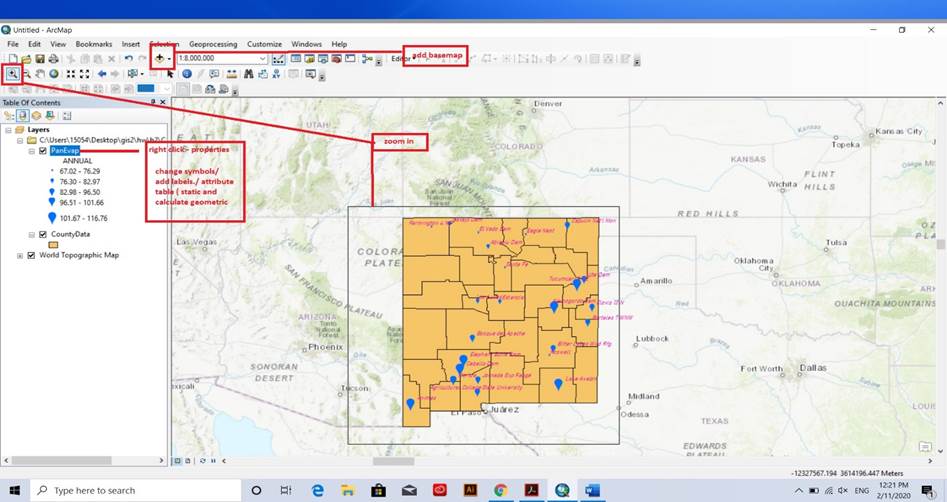Screen dimensions: 947x502
Task: Select the Zoom In tool
Action: [12, 74]
